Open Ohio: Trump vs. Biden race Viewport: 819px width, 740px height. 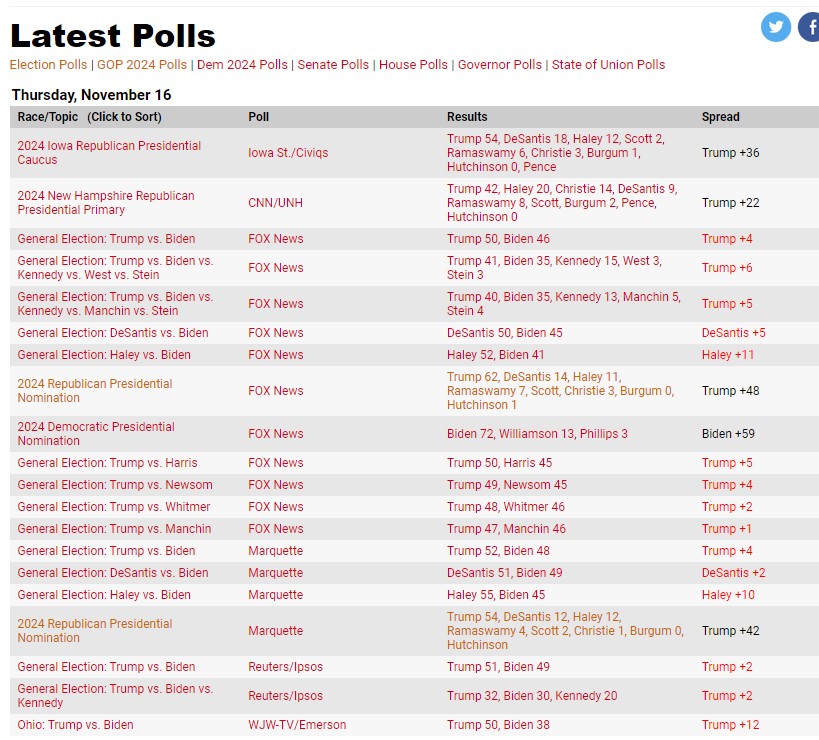coord(75,725)
